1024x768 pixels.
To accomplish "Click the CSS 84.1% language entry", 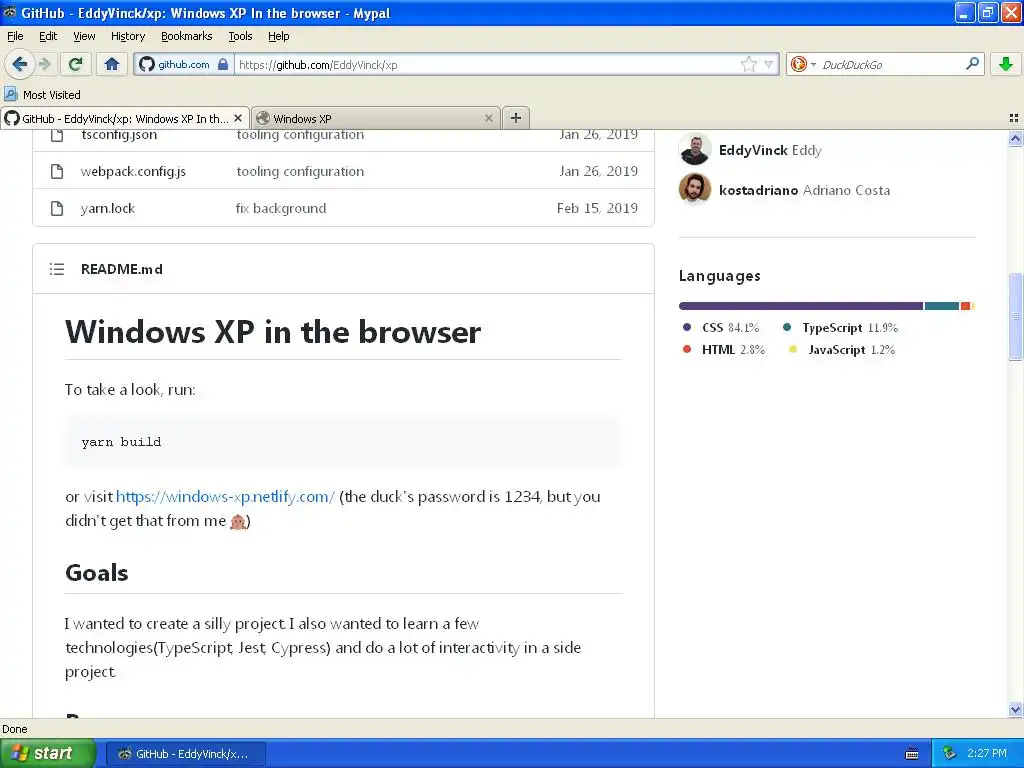I will [x=720, y=328].
